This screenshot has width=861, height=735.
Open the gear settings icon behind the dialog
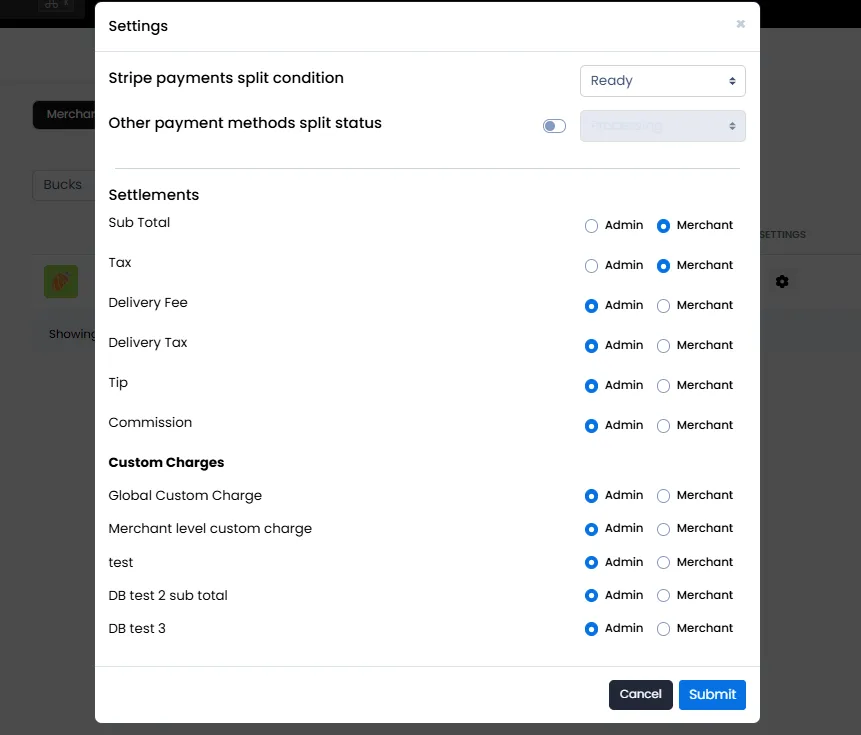tap(782, 282)
